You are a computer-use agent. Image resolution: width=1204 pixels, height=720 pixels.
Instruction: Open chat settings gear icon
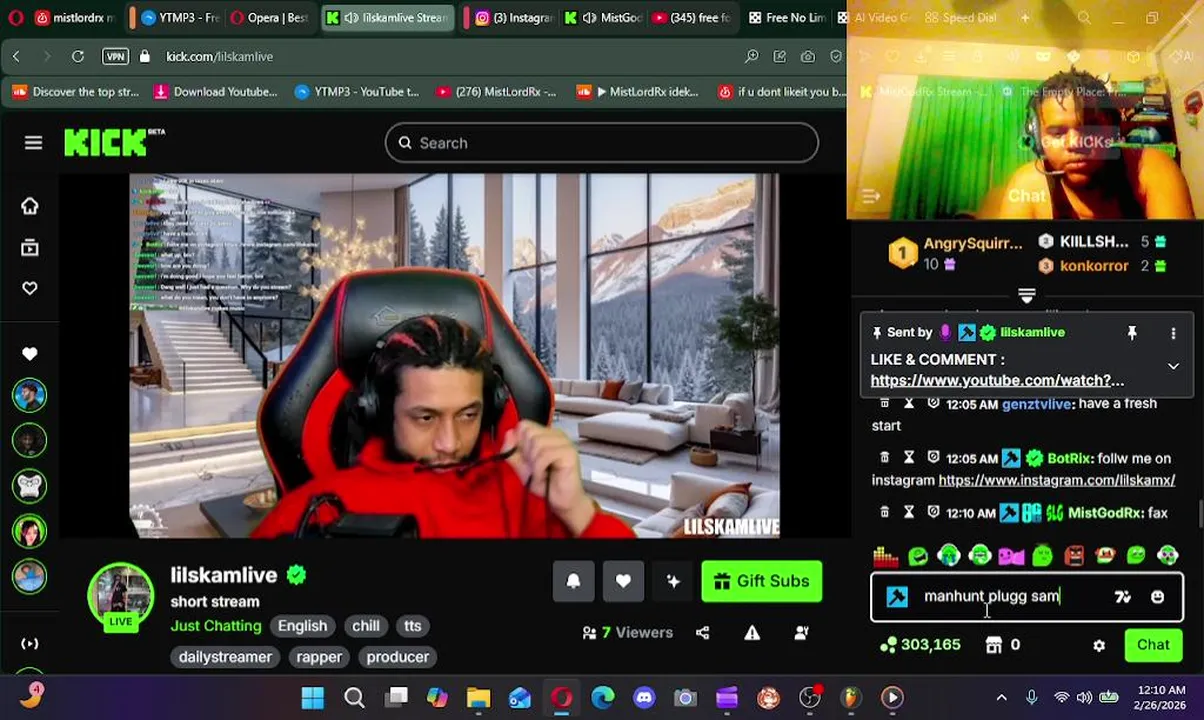[1099, 646]
